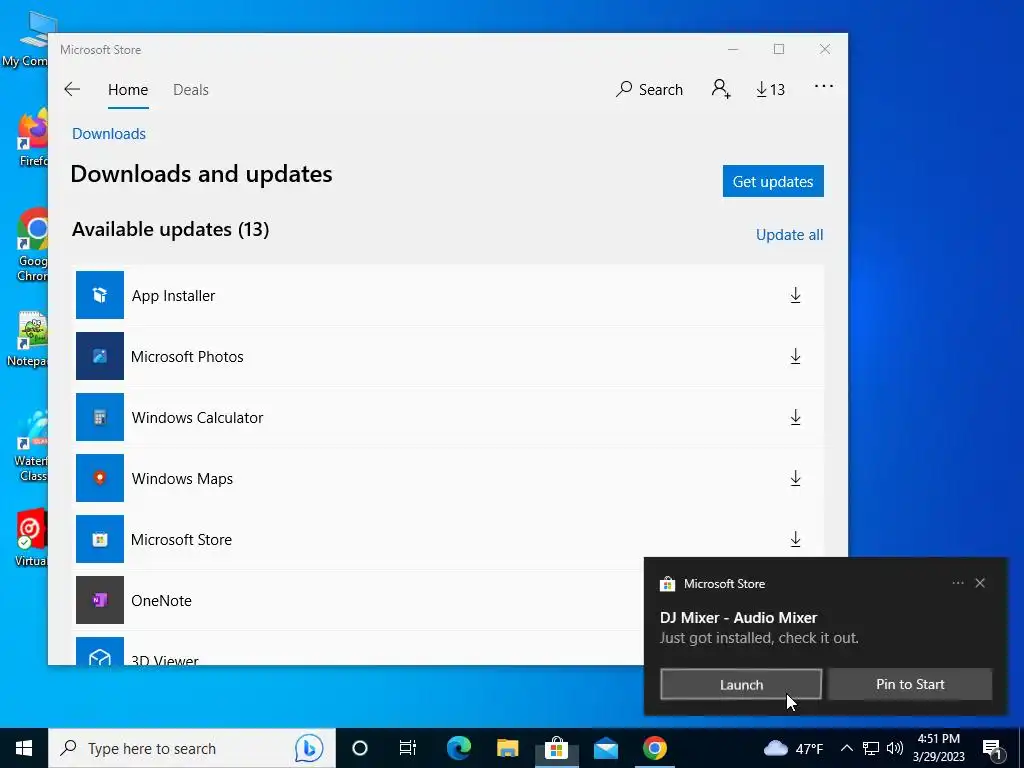Select the Windows Maps list entry text
This screenshot has width=1024, height=768.
(x=182, y=479)
